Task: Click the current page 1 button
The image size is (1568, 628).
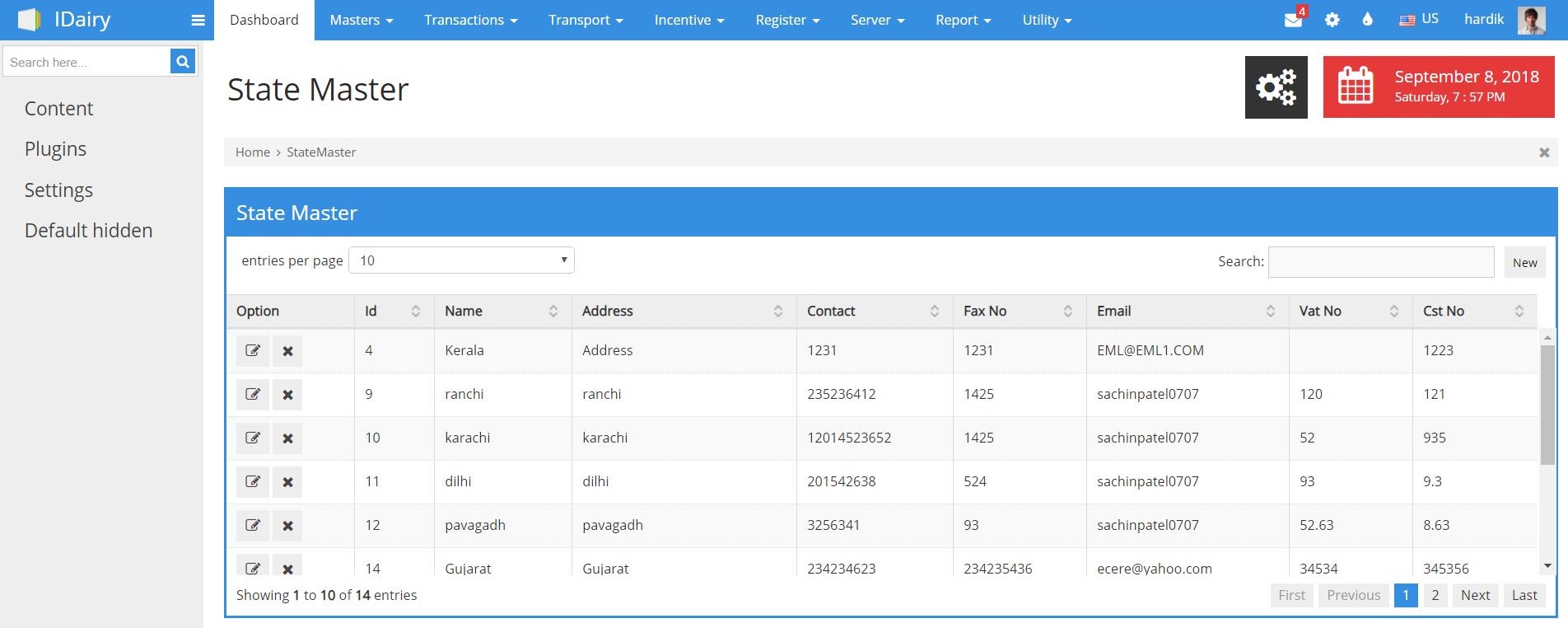Action: (x=1406, y=595)
